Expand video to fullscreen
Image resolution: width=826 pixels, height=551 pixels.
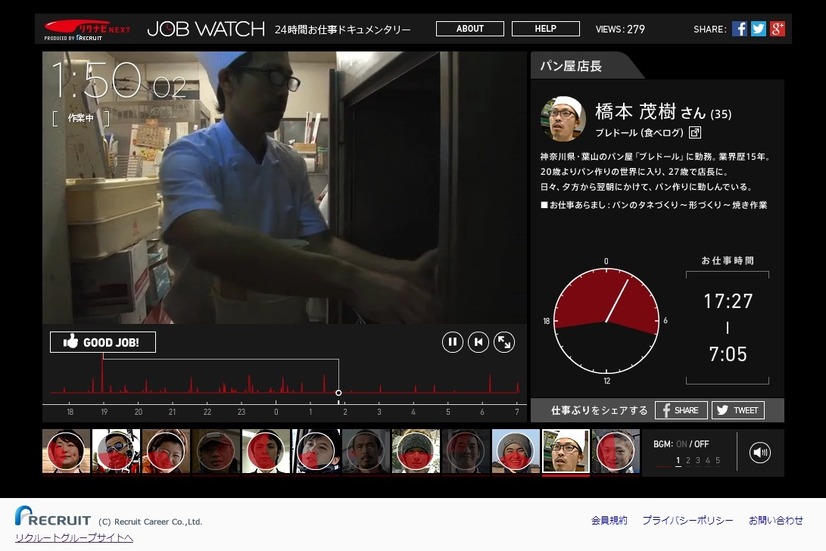click(504, 342)
